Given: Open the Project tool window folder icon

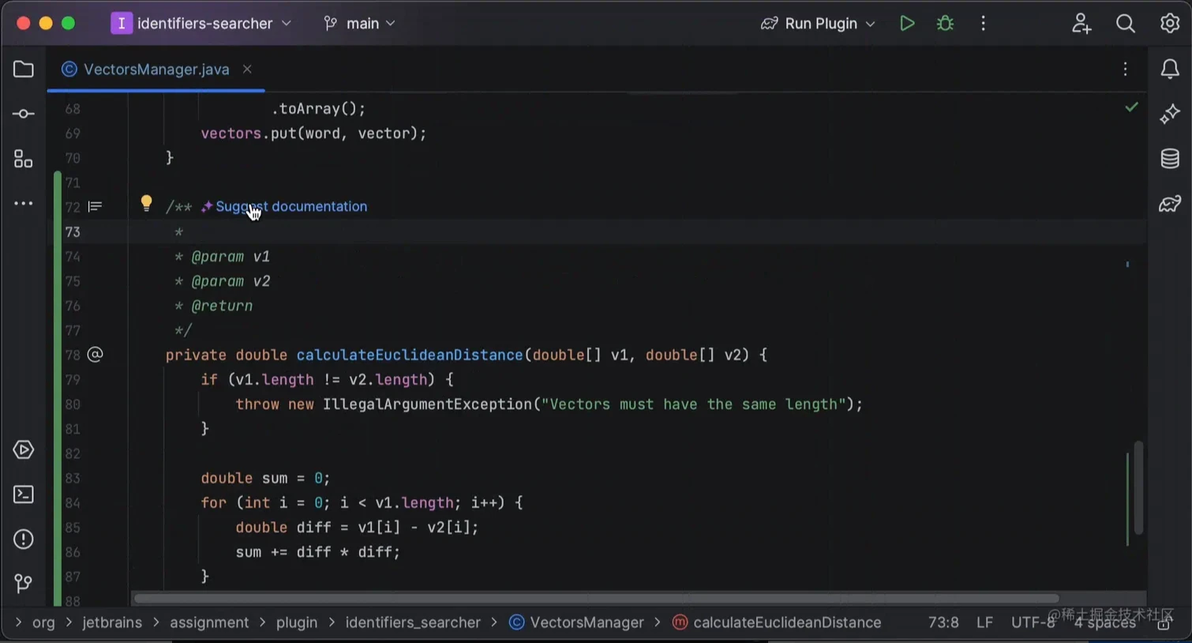Looking at the screenshot, I should pos(24,69).
